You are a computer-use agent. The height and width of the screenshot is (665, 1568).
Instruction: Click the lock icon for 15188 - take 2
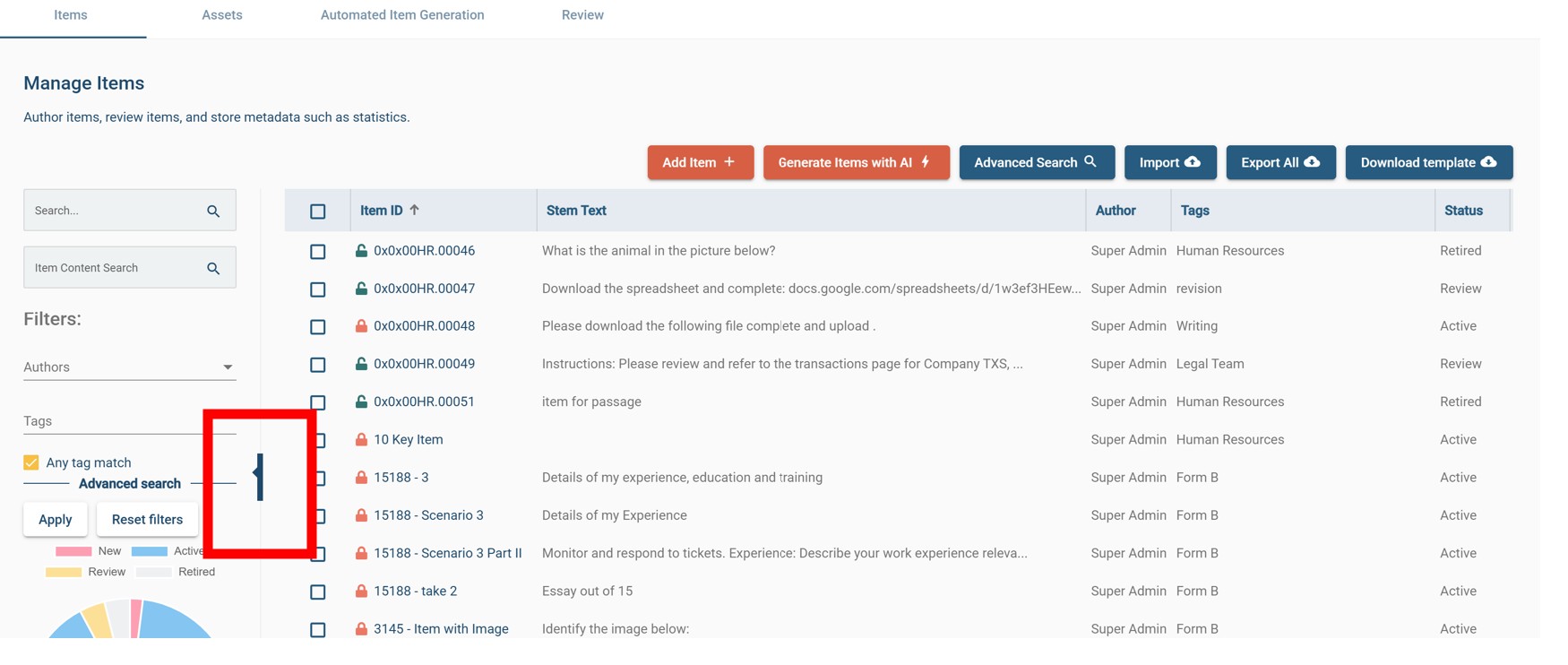coord(361,591)
